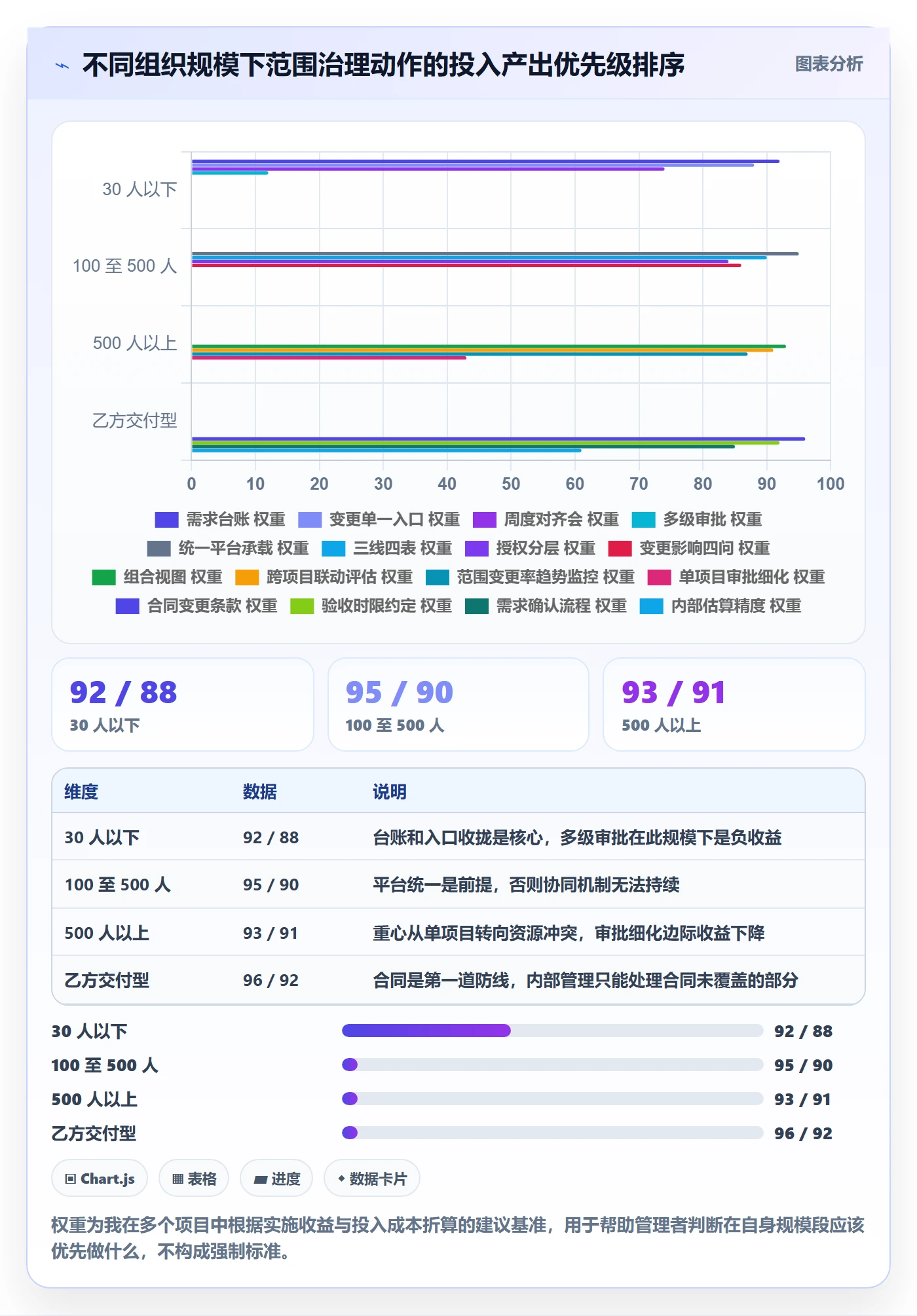Toggle the 统一平台承载 权重 legend entry
This screenshot has width=917, height=1316.
click(228, 549)
